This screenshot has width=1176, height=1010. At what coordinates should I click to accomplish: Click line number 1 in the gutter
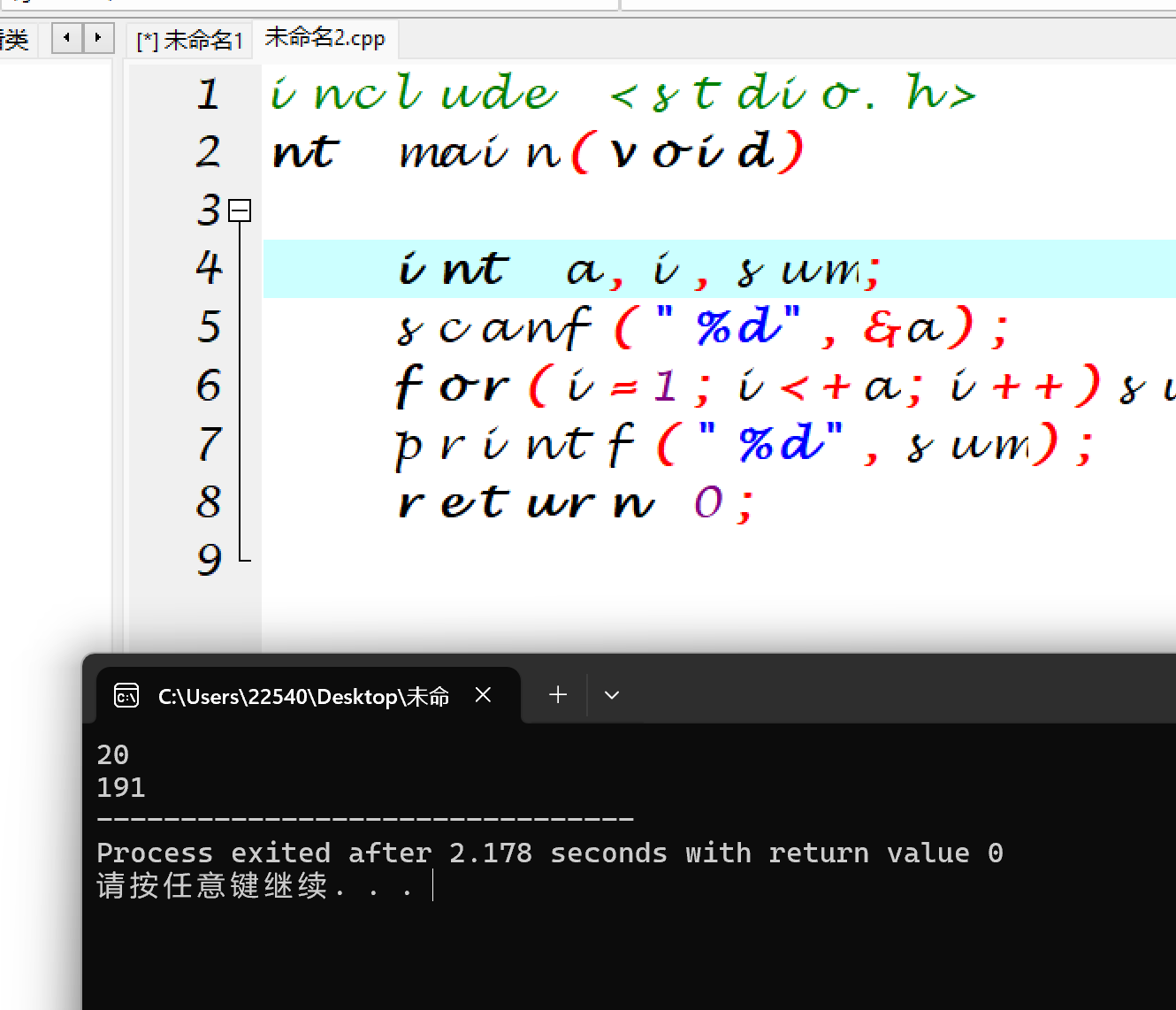click(209, 94)
